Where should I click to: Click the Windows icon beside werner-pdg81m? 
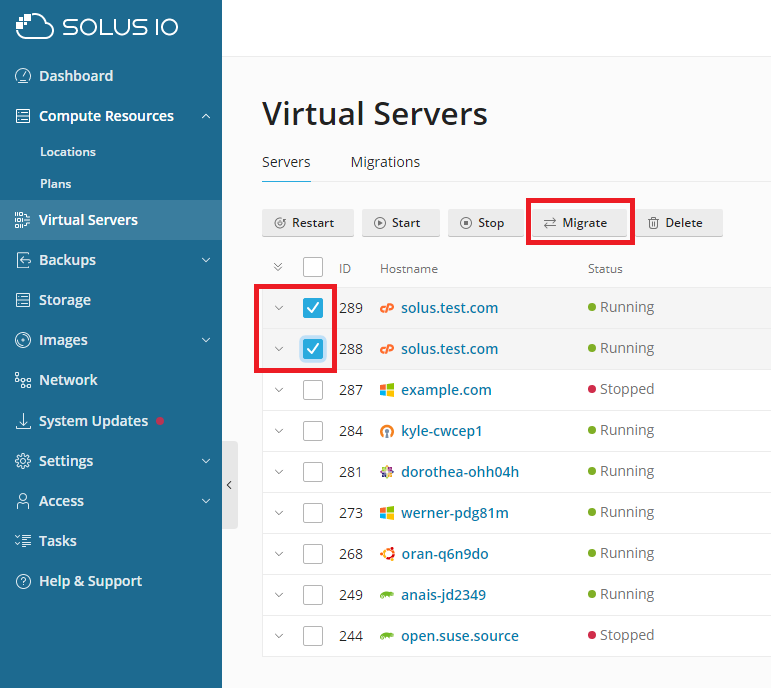[387, 513]
